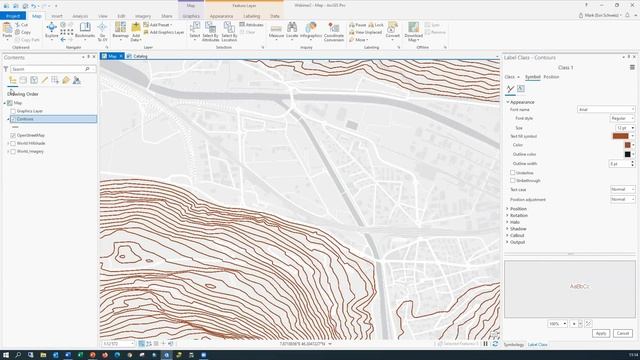The image size is (640, 360).
Task: Switch to the Labeling ribbon tab
Action: [x=251, y=16]
